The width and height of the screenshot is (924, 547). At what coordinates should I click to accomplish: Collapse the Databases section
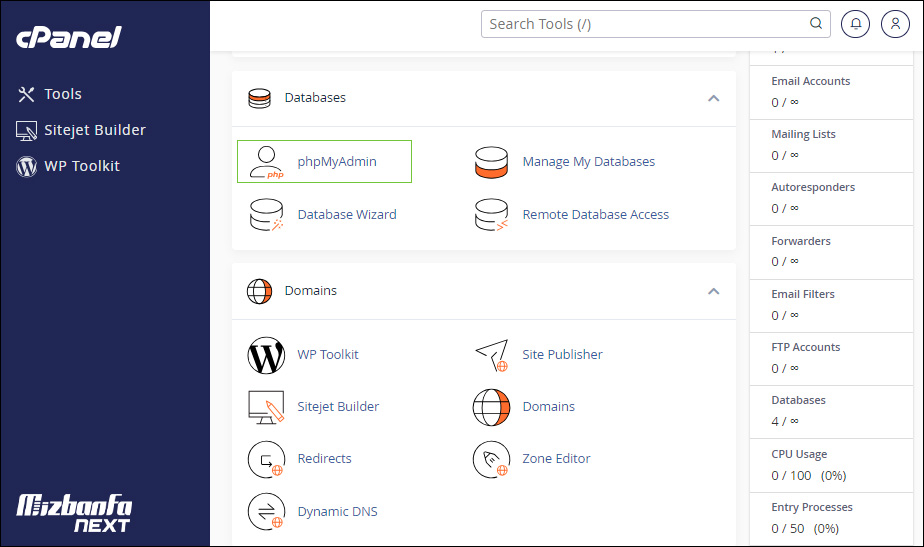tap(714, 98)
